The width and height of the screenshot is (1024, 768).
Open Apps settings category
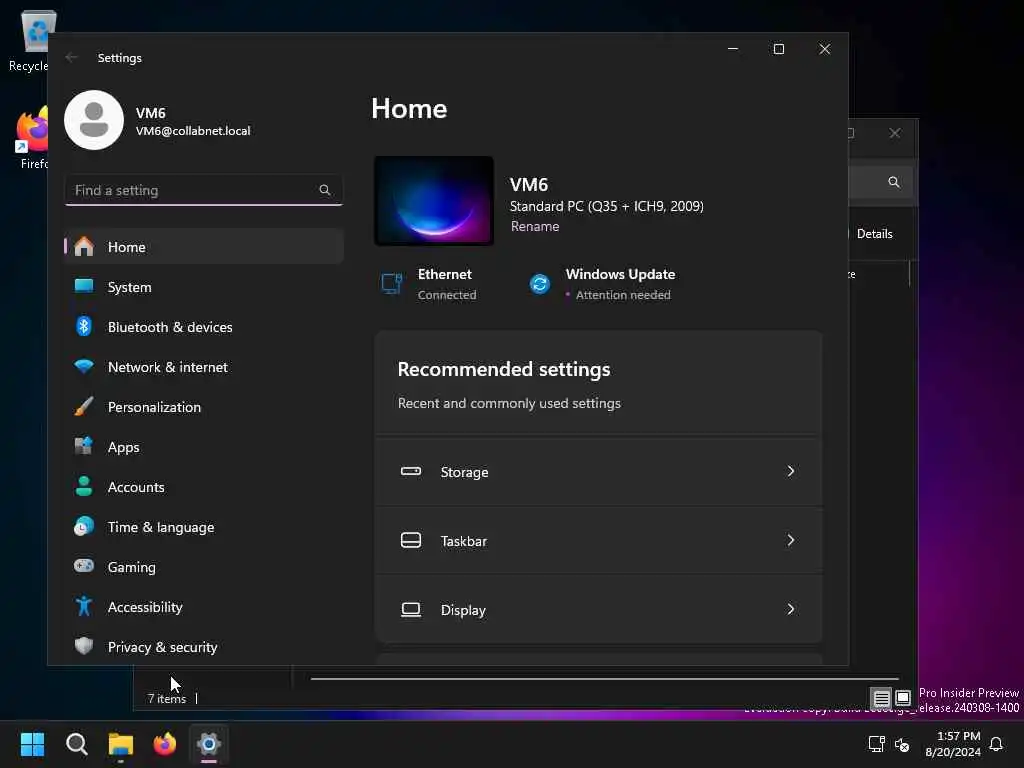204,447
